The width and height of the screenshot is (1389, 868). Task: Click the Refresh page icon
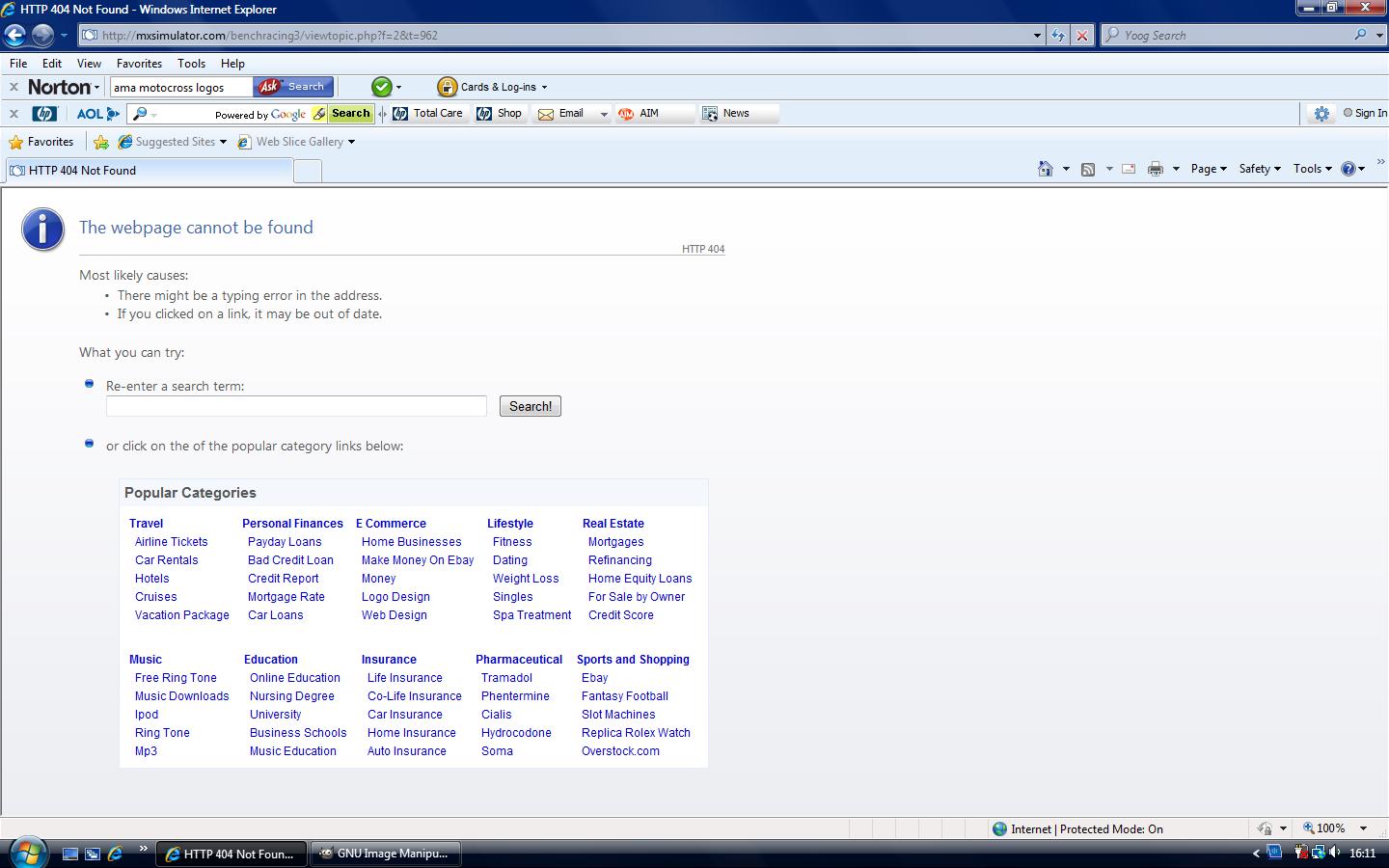1058,36
